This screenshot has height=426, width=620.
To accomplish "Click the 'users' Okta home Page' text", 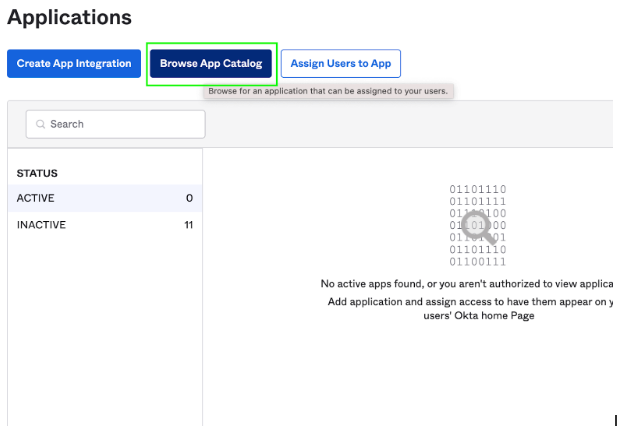I will pos(479,316).
